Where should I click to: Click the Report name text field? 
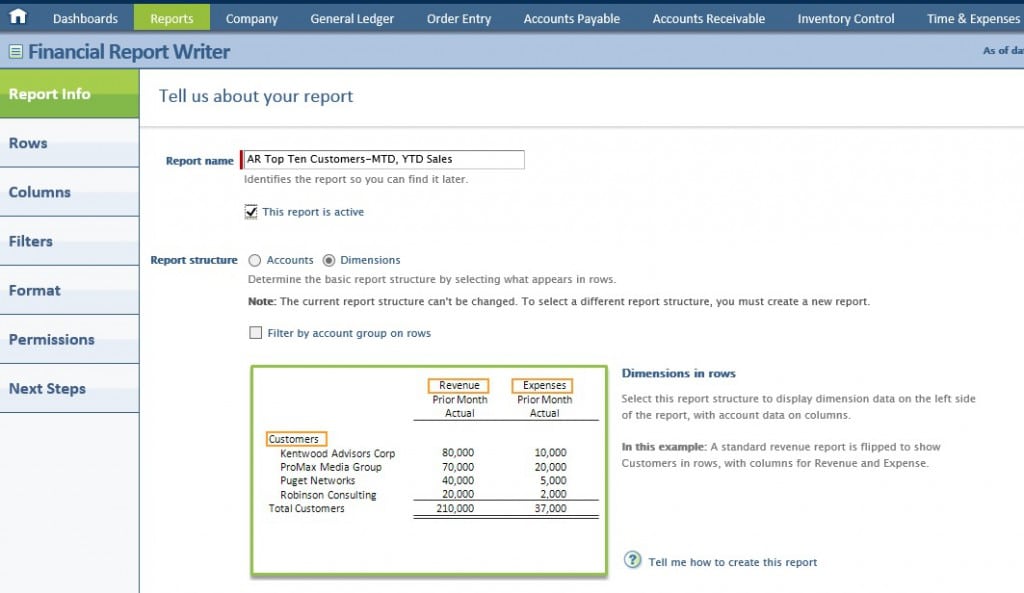(383, 159)
